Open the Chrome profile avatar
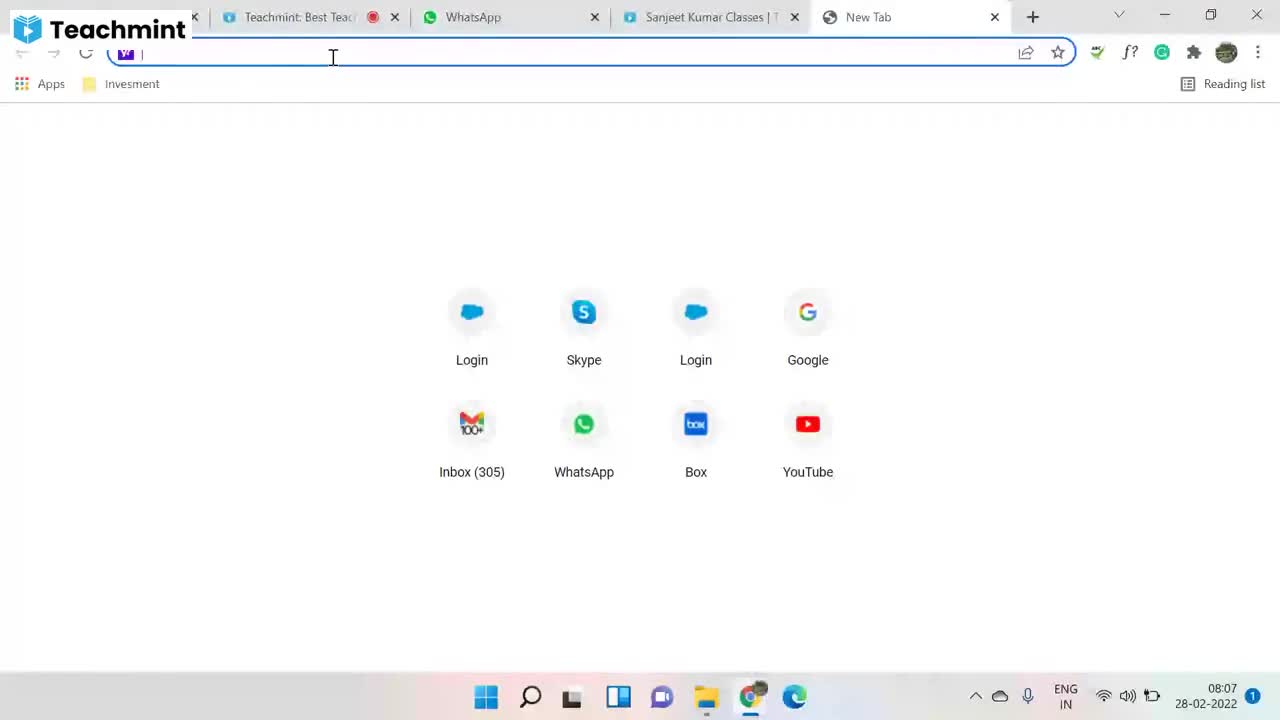This screenshot has height=720, width=1280. click(1226, 53)
